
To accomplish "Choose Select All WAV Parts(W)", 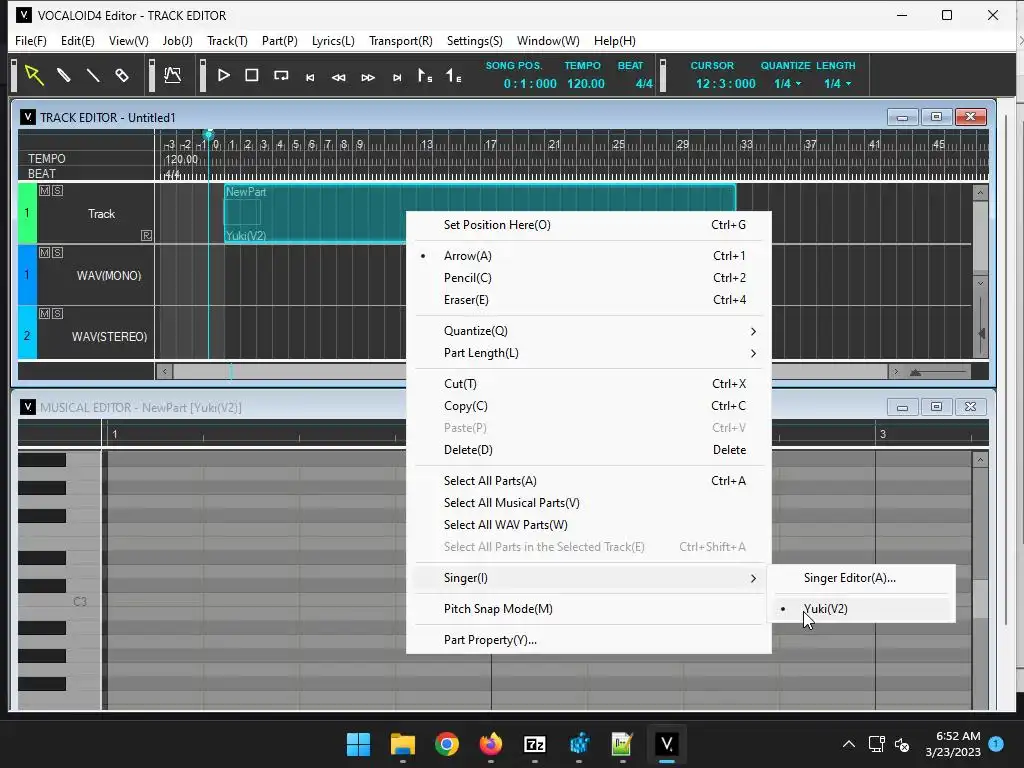I will point(588,525).
